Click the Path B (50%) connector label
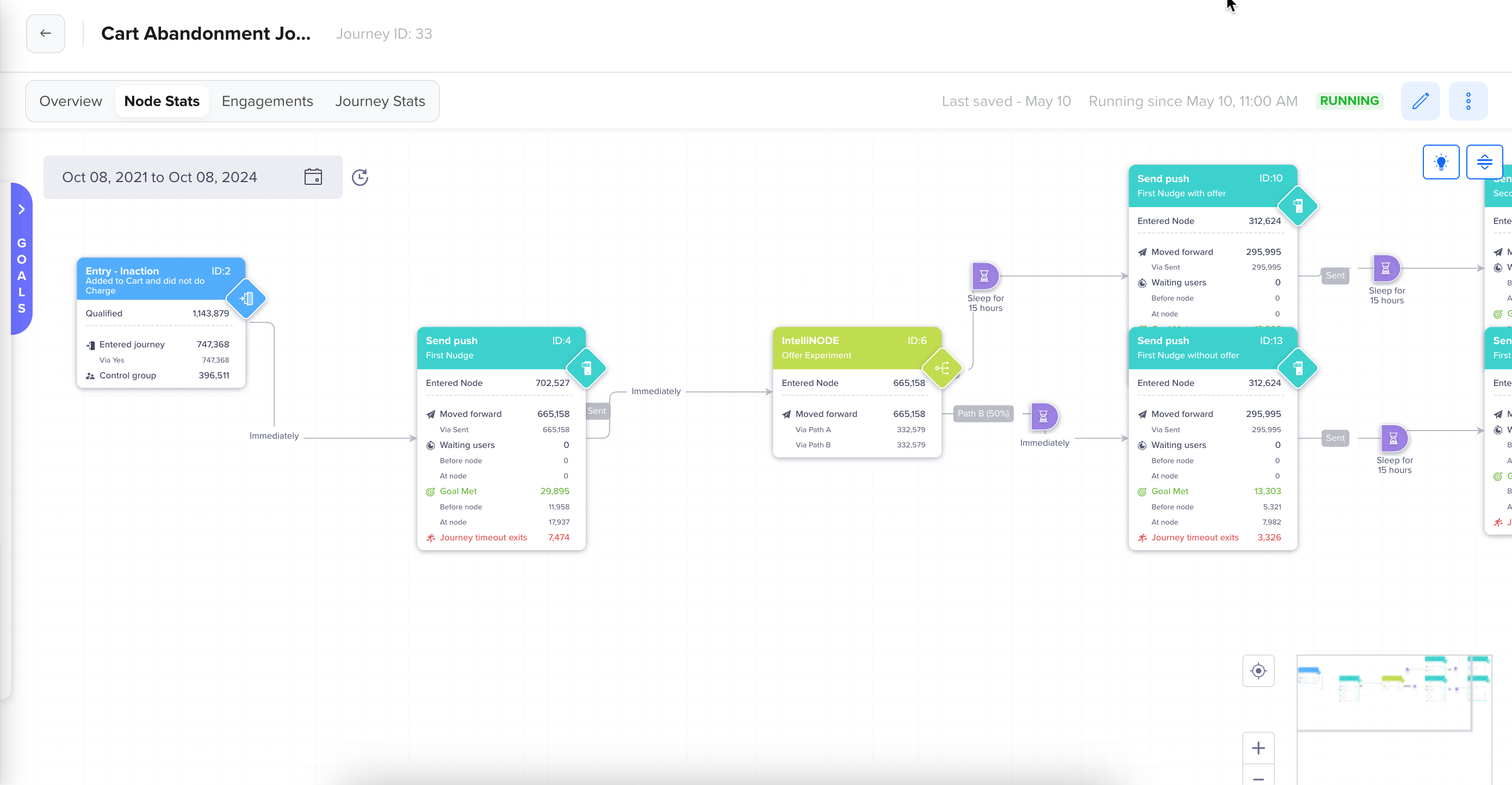Image resolution: width=1512 pixels, height=785 pixels. coord(983,413)
